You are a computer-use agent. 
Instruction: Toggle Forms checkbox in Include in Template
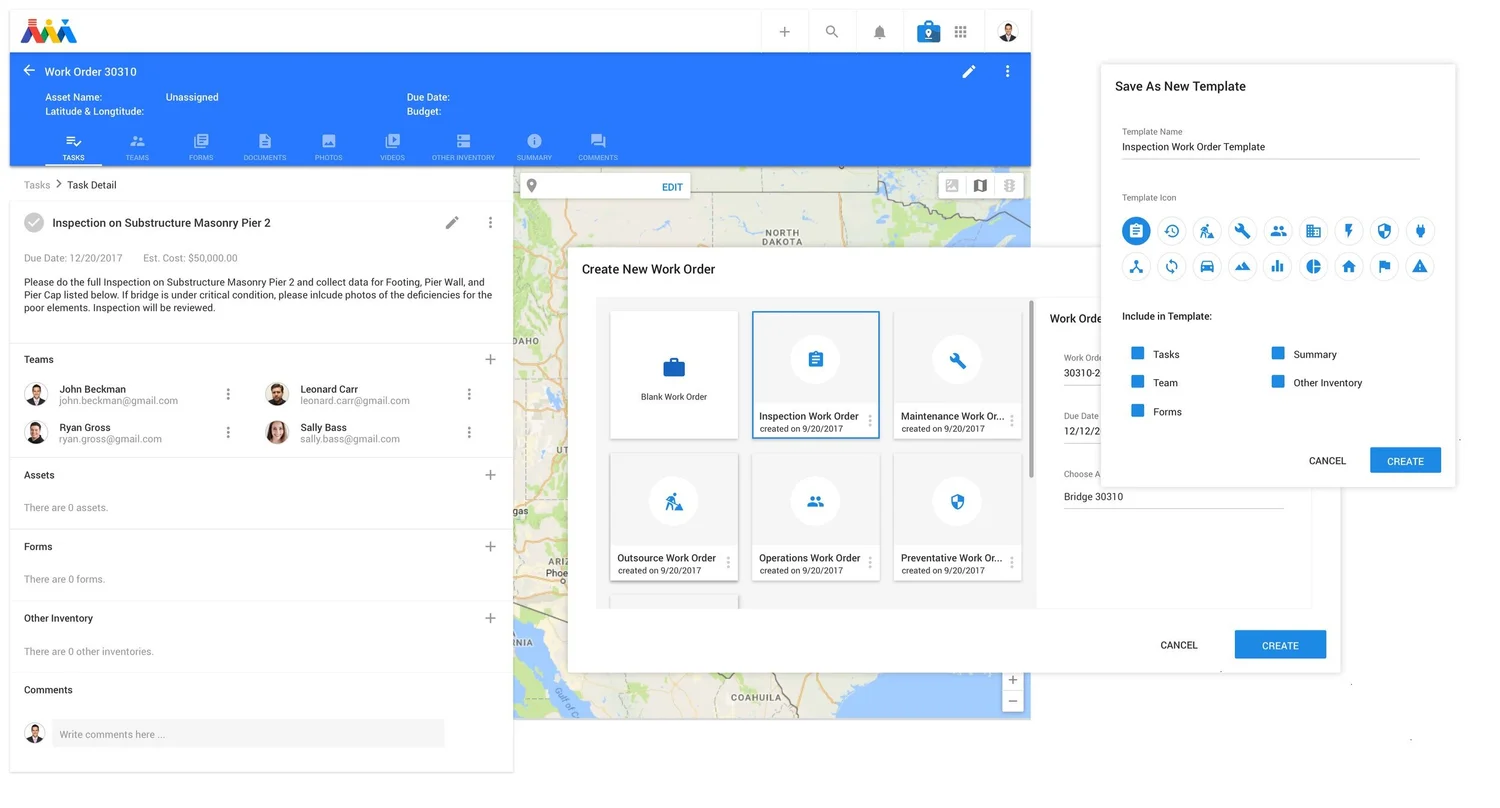[x=1137, y=410]
